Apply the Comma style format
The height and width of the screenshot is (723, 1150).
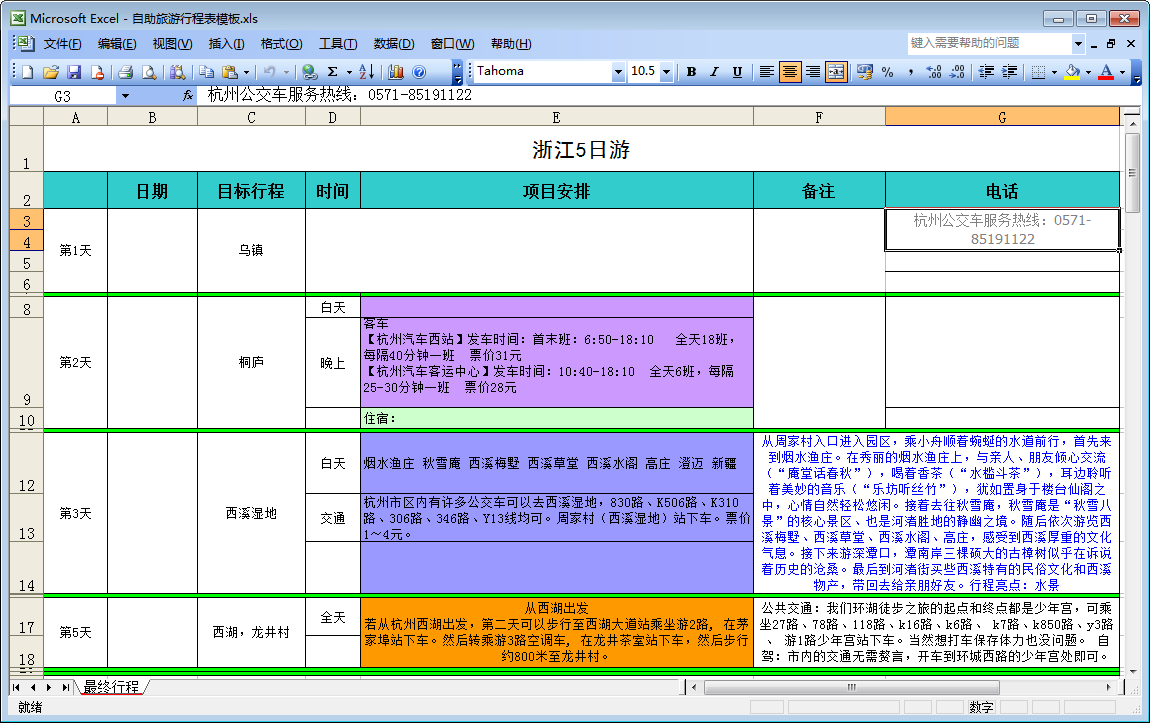tap(911, 71)
